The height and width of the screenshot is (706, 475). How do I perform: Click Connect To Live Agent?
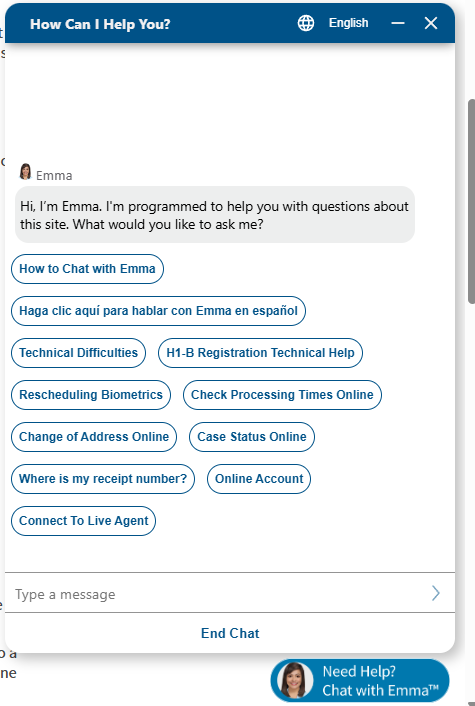(x=83, y=521)
